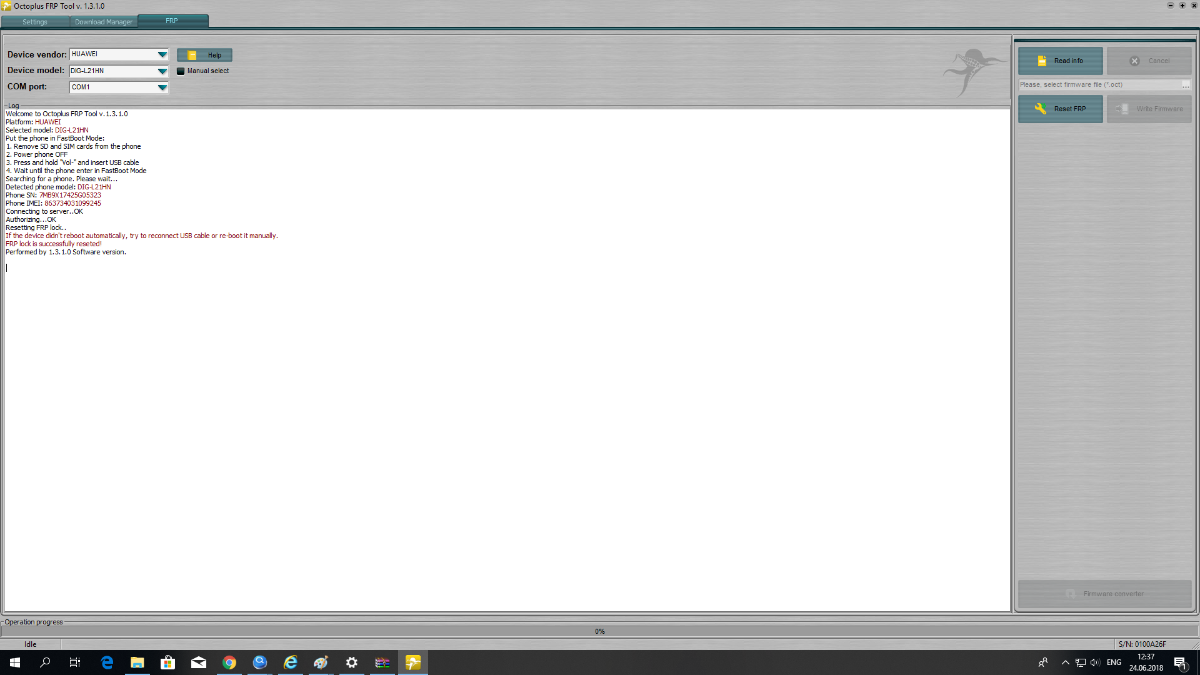
Task: Select the FRP tab
Action: click(x=173, y=21)
